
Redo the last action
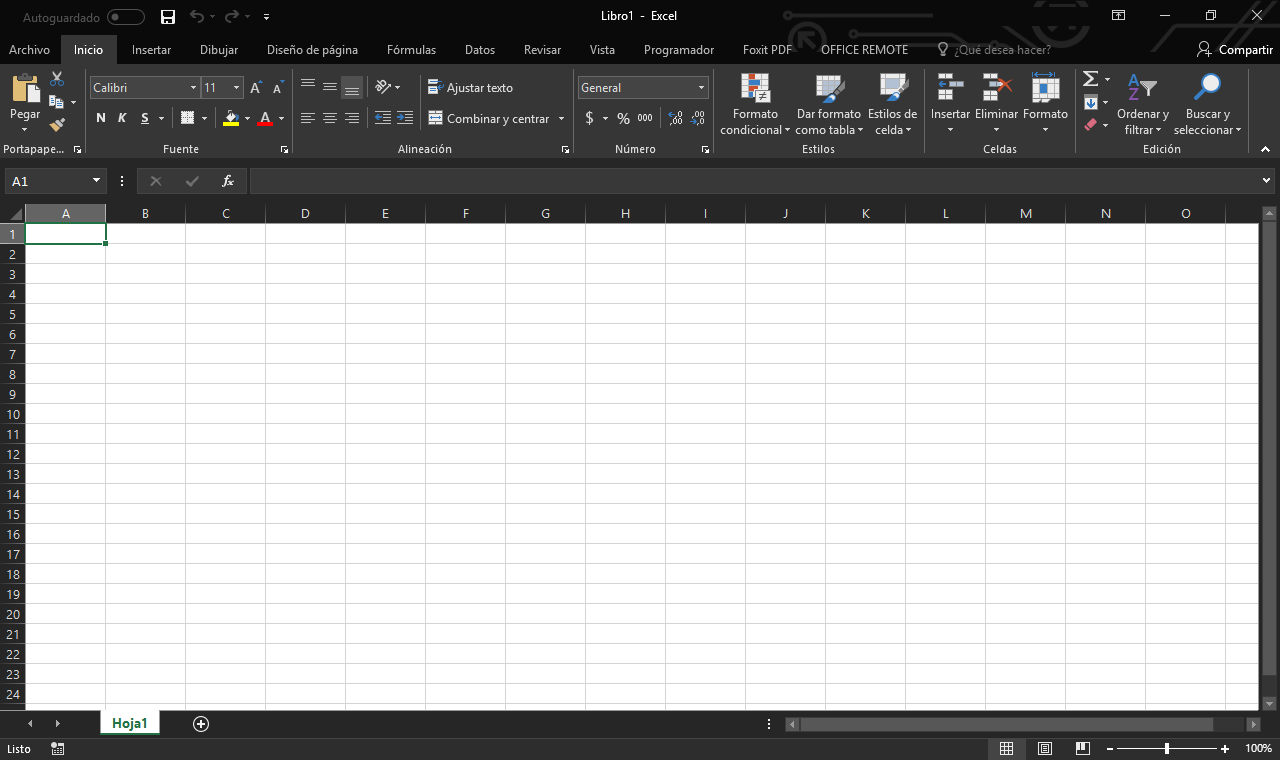pos(232,17)
